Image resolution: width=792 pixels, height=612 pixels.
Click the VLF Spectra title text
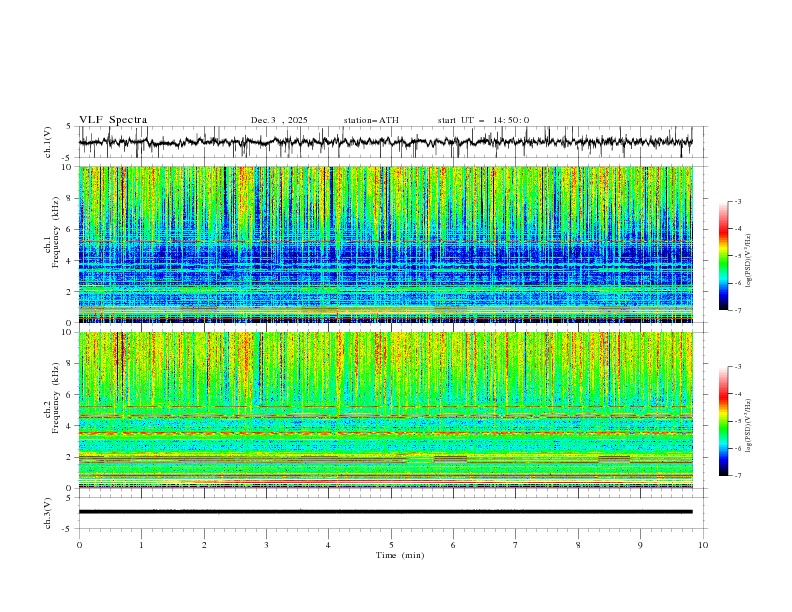click(113, 120)
